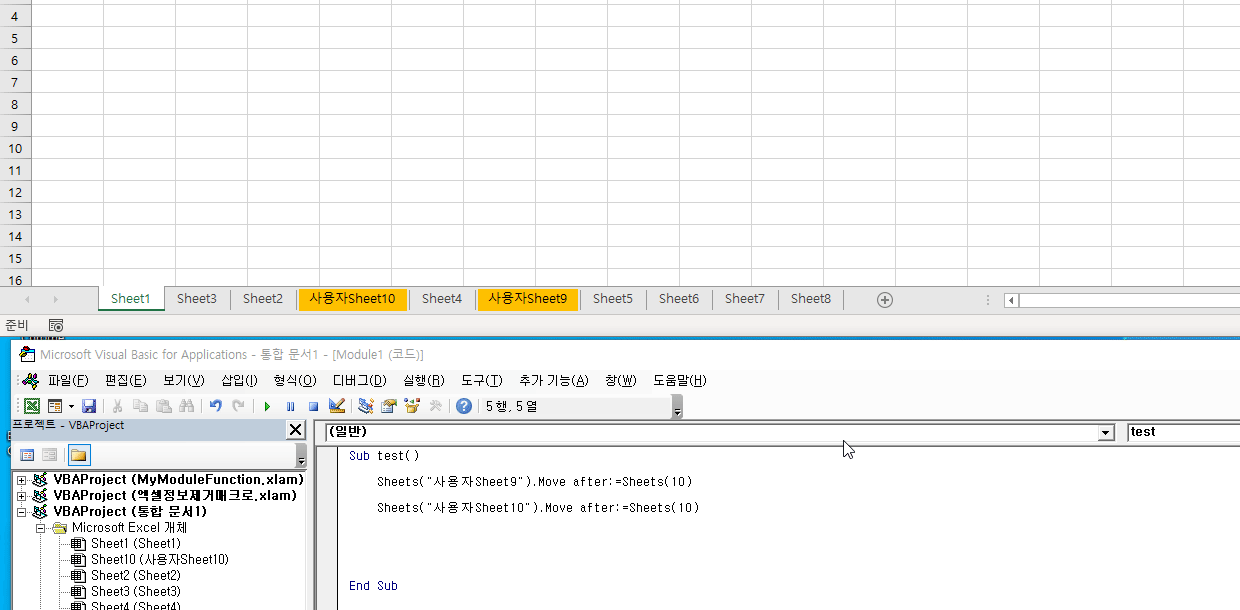Switch to Sheet8 worksheet tab

point(811,298)
